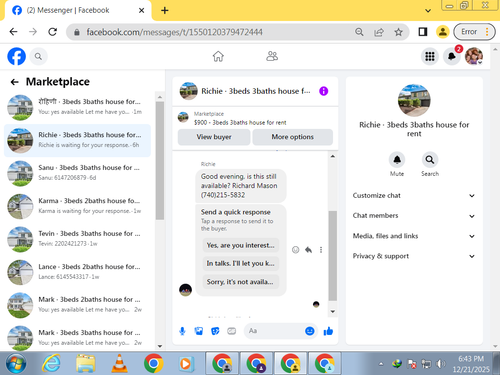Click the message input field Aa

point(274,331)
